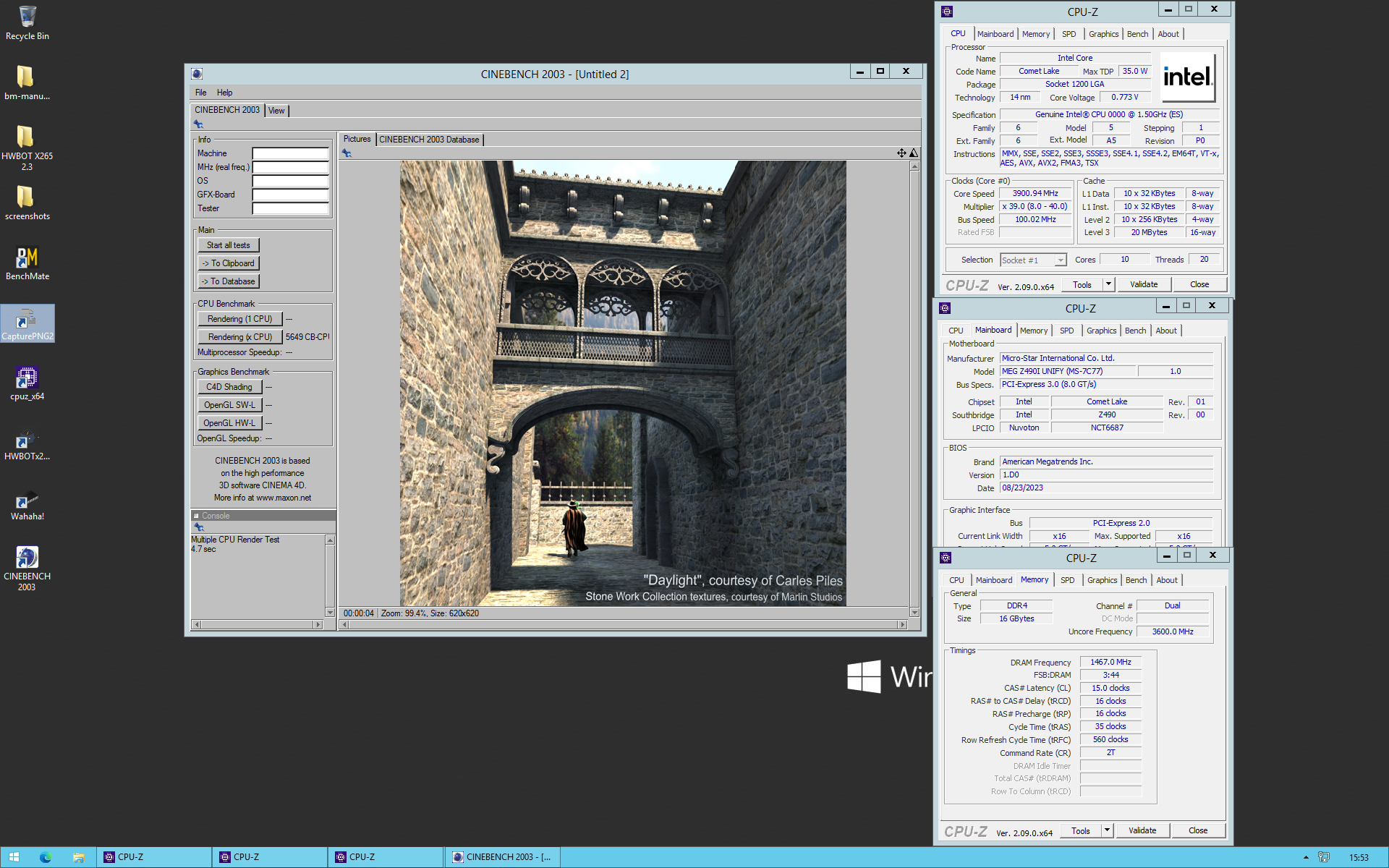
Task: Click the MHz (real freq.) input field
Action: point(290,167)
